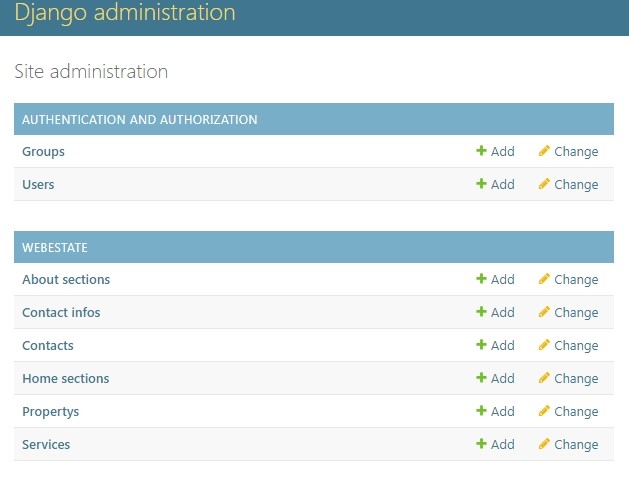Image resolution: width=629 pixels, height=499 pixels.
Task: Click the pencil icon in Contacts row
Action: [544, 345]
